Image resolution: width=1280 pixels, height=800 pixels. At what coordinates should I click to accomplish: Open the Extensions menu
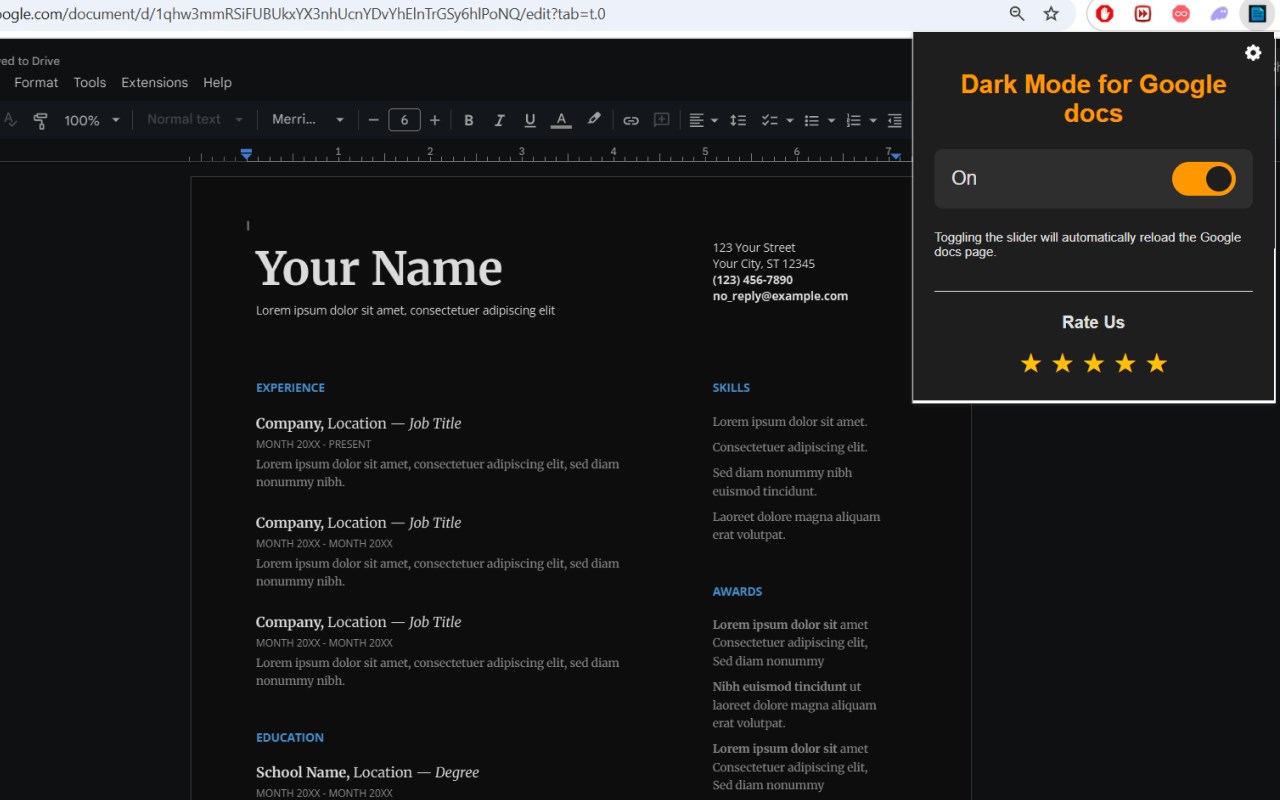click(x=155, y=83)
